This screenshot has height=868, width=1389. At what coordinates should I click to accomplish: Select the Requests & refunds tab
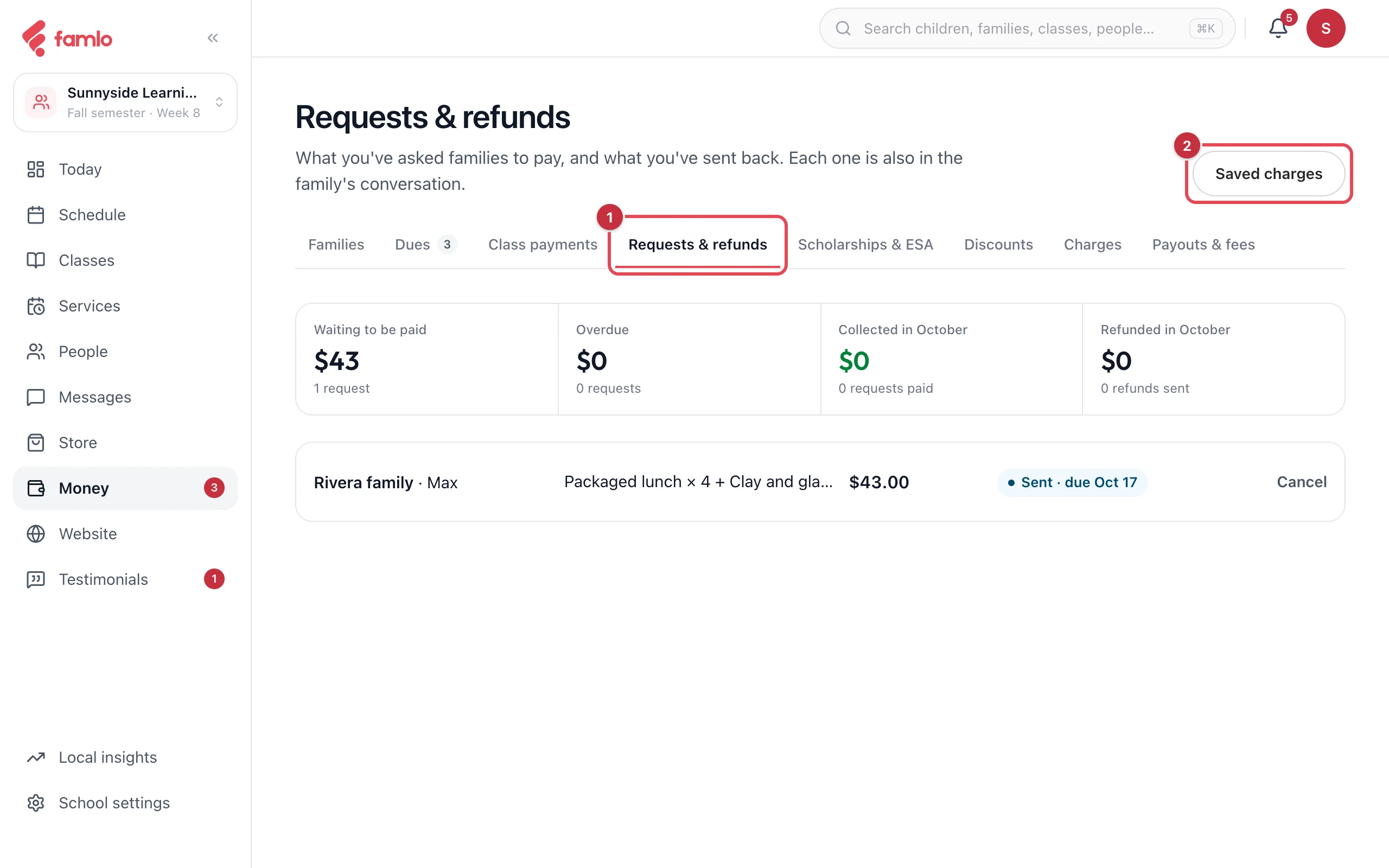pyautogui.click(x=697, y=245)
